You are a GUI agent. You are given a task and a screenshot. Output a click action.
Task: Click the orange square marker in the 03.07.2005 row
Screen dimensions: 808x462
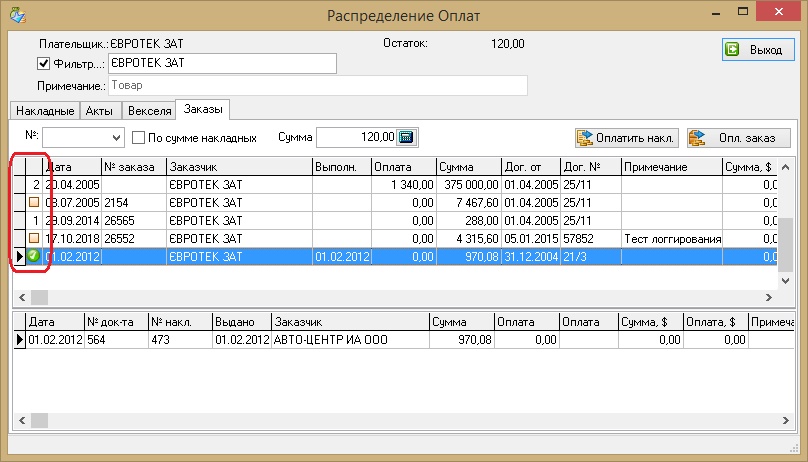[x=33, y=203]
